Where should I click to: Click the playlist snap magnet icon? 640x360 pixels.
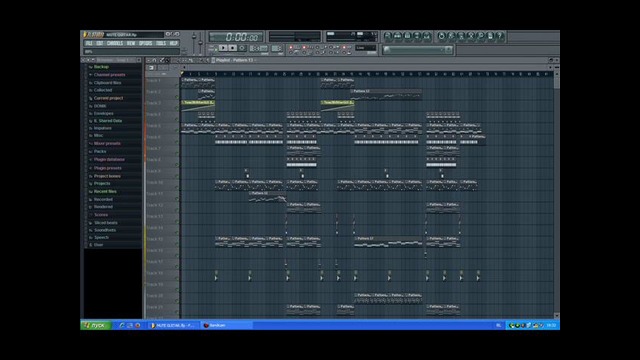[155, 60]
